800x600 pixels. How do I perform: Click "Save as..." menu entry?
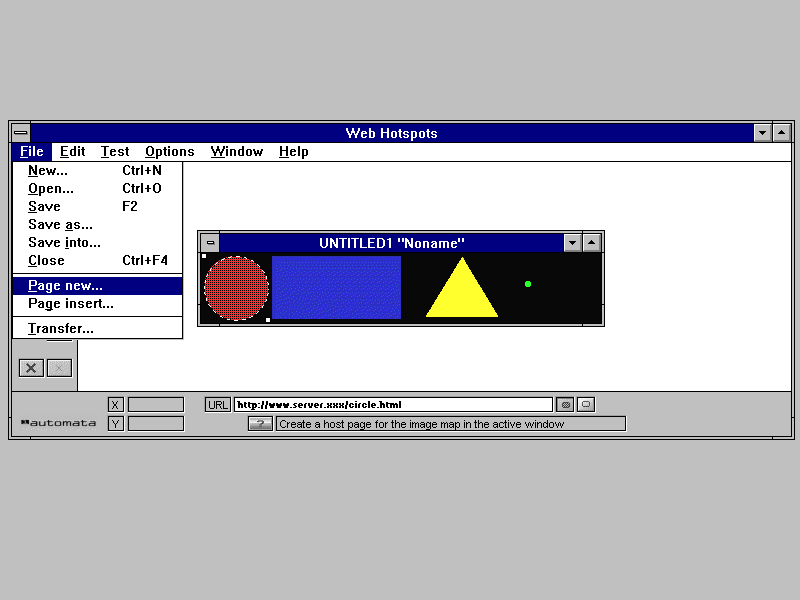click(x=60, y=224)
